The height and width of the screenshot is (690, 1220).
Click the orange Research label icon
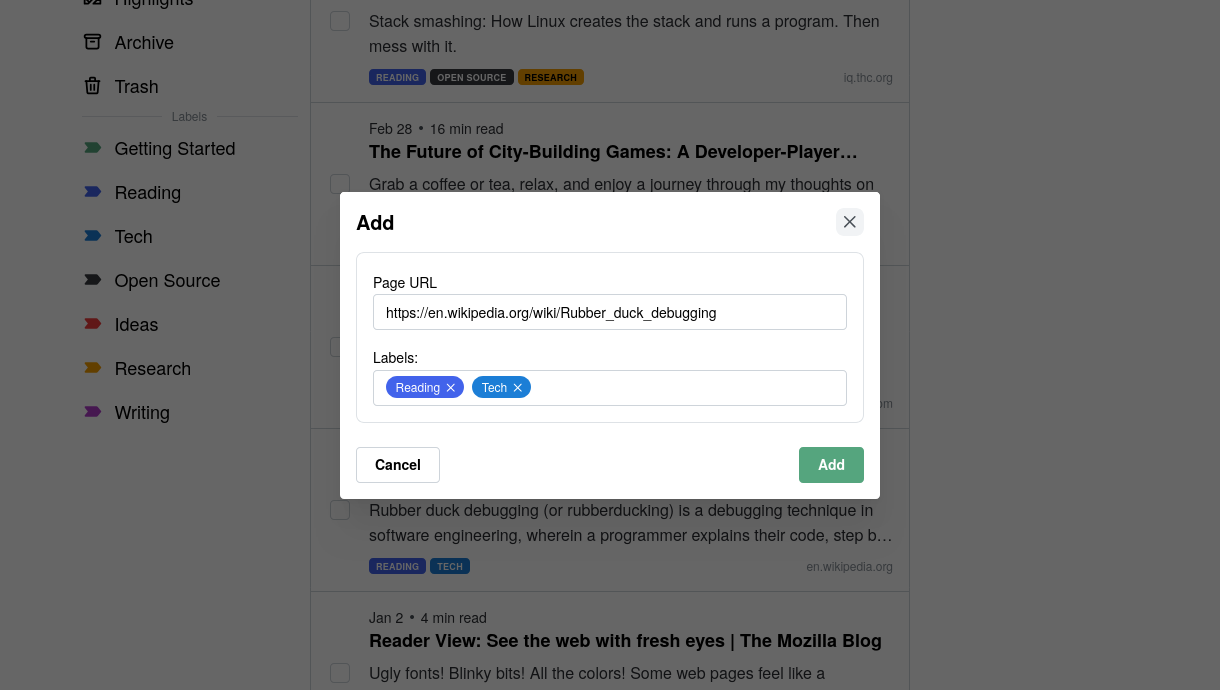pos(93,368)
